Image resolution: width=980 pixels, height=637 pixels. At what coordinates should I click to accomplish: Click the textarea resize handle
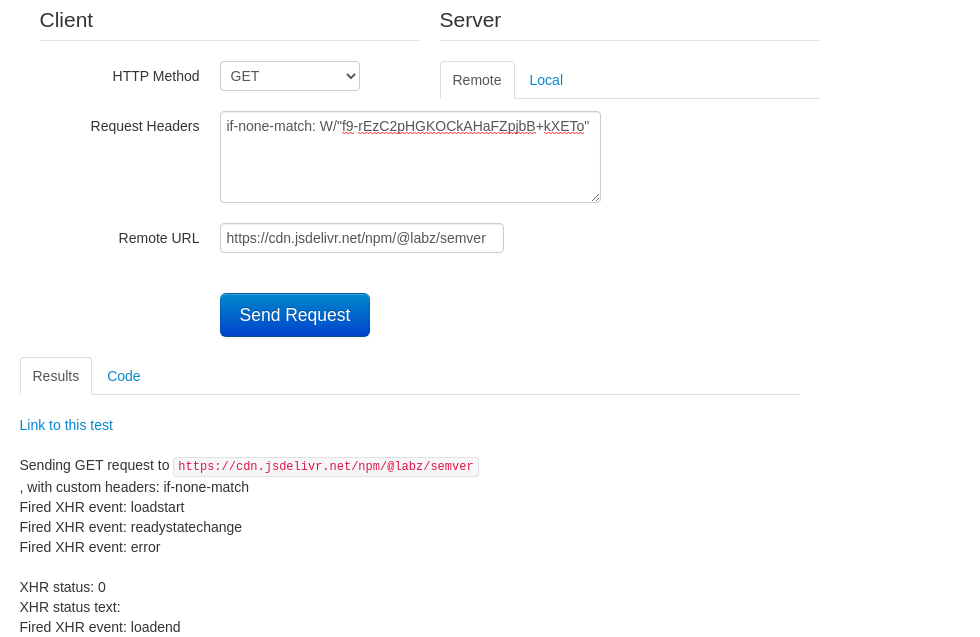coord(597,199)
